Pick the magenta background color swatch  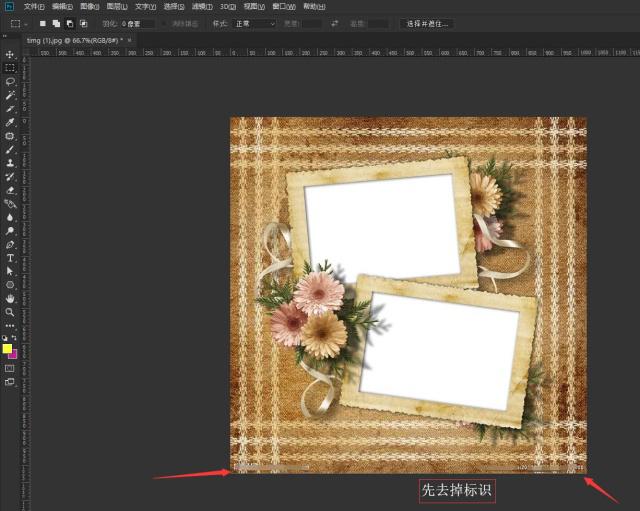tap(13, 355)
